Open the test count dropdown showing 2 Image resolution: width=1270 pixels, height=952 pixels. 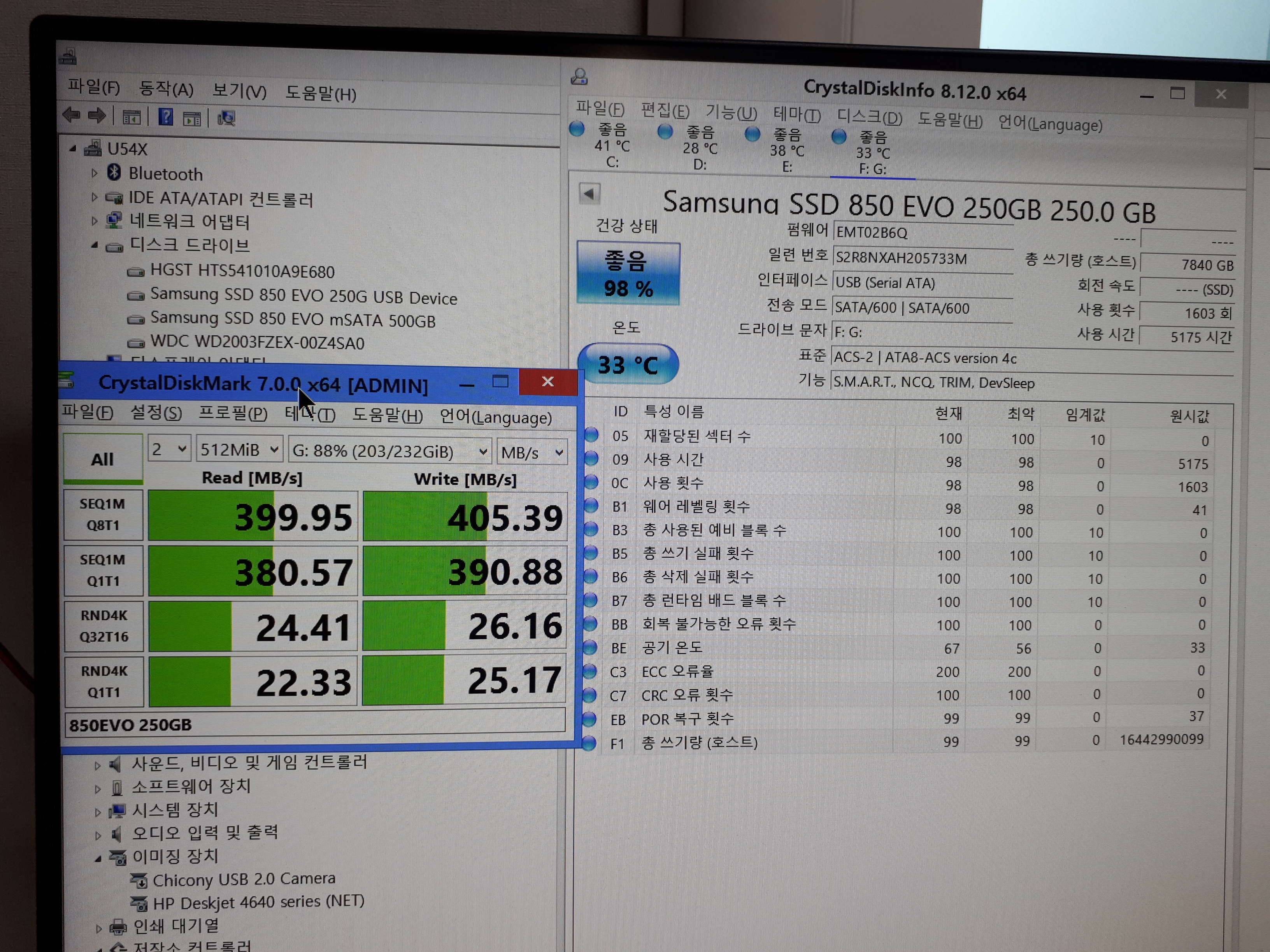pyautogui.click(x=169, y=449)
